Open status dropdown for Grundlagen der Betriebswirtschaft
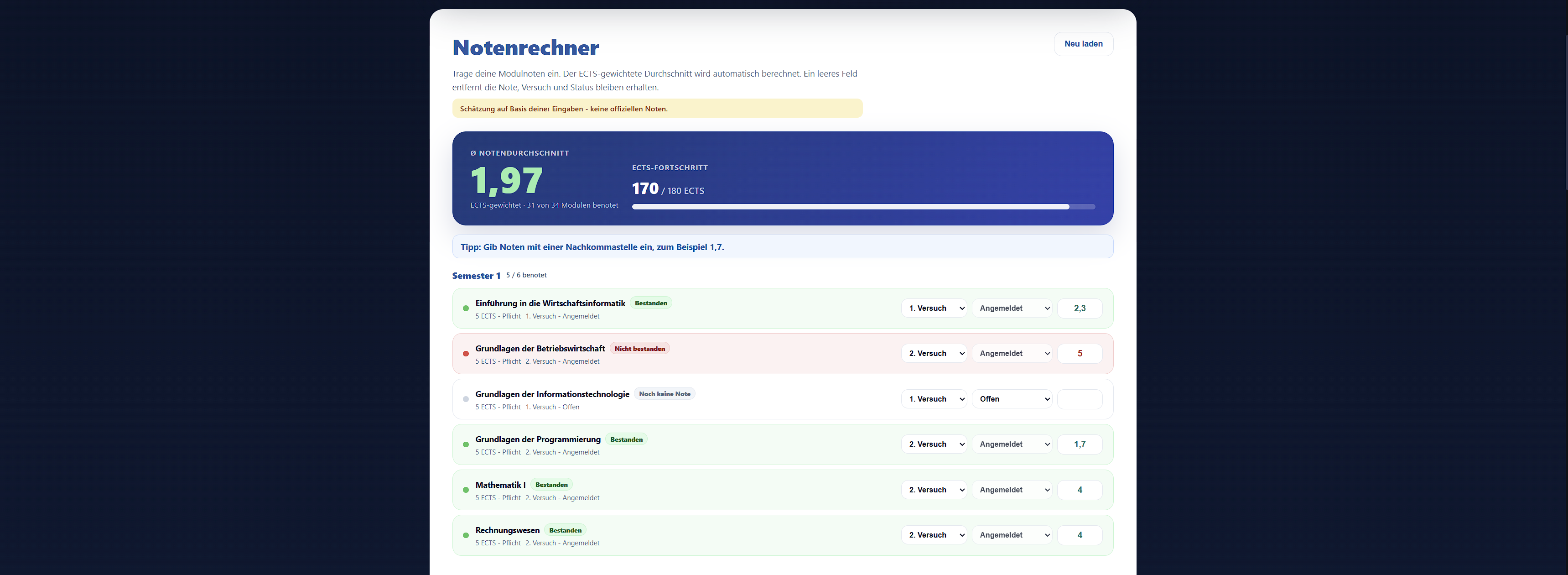The image size is (1568, 575). pos(1012,353)
